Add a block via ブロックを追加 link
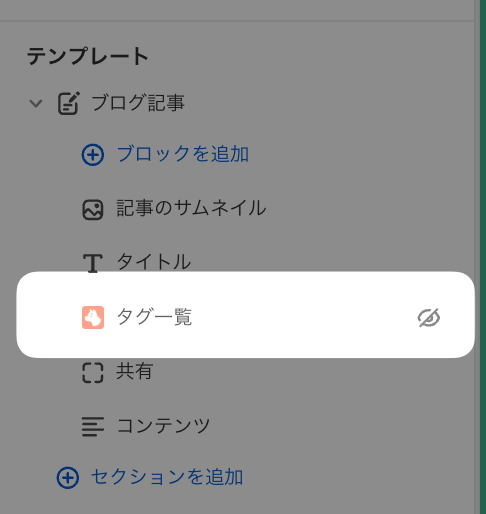486x514 pixels. pos(182,154)
